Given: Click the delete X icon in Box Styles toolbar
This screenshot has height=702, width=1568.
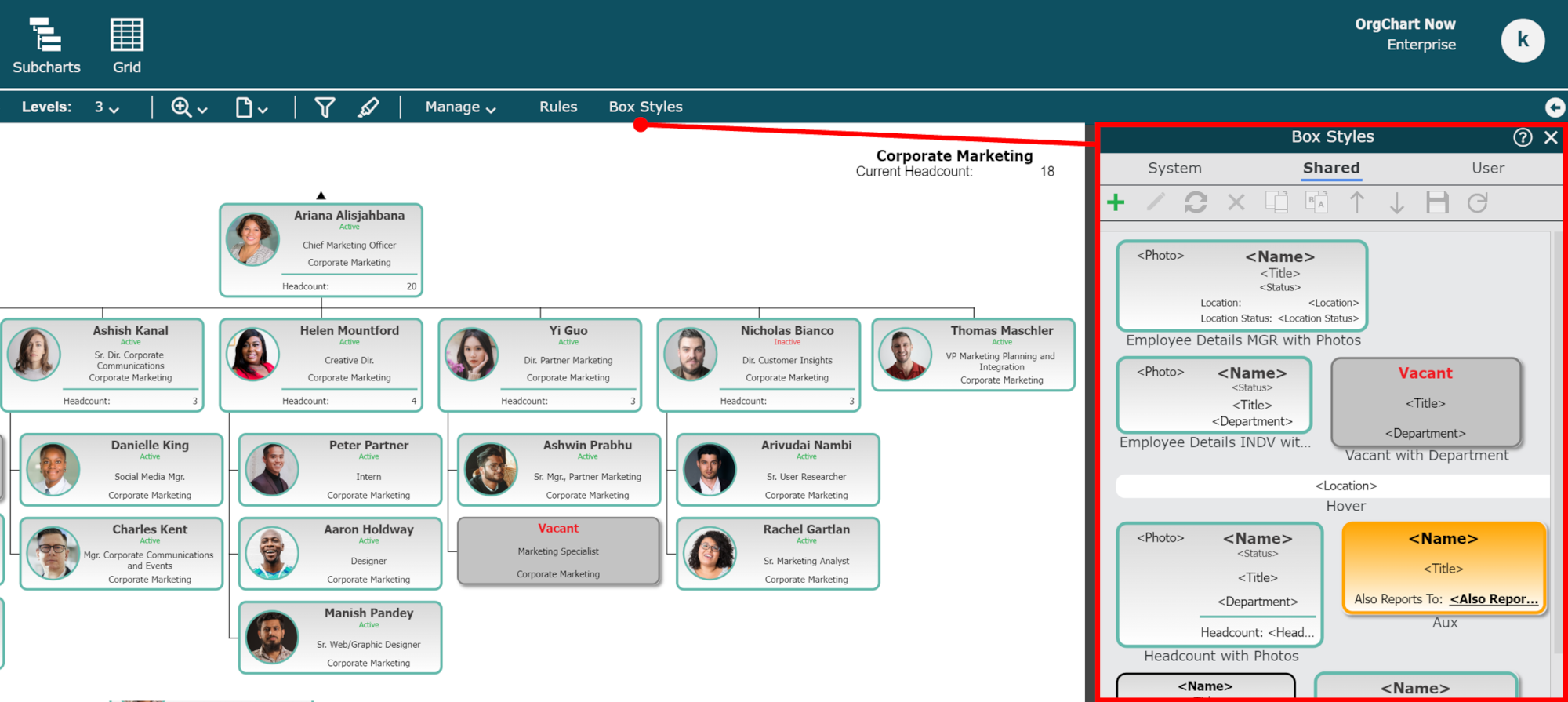Looking at the screenshot, I should pos(1236,202).
